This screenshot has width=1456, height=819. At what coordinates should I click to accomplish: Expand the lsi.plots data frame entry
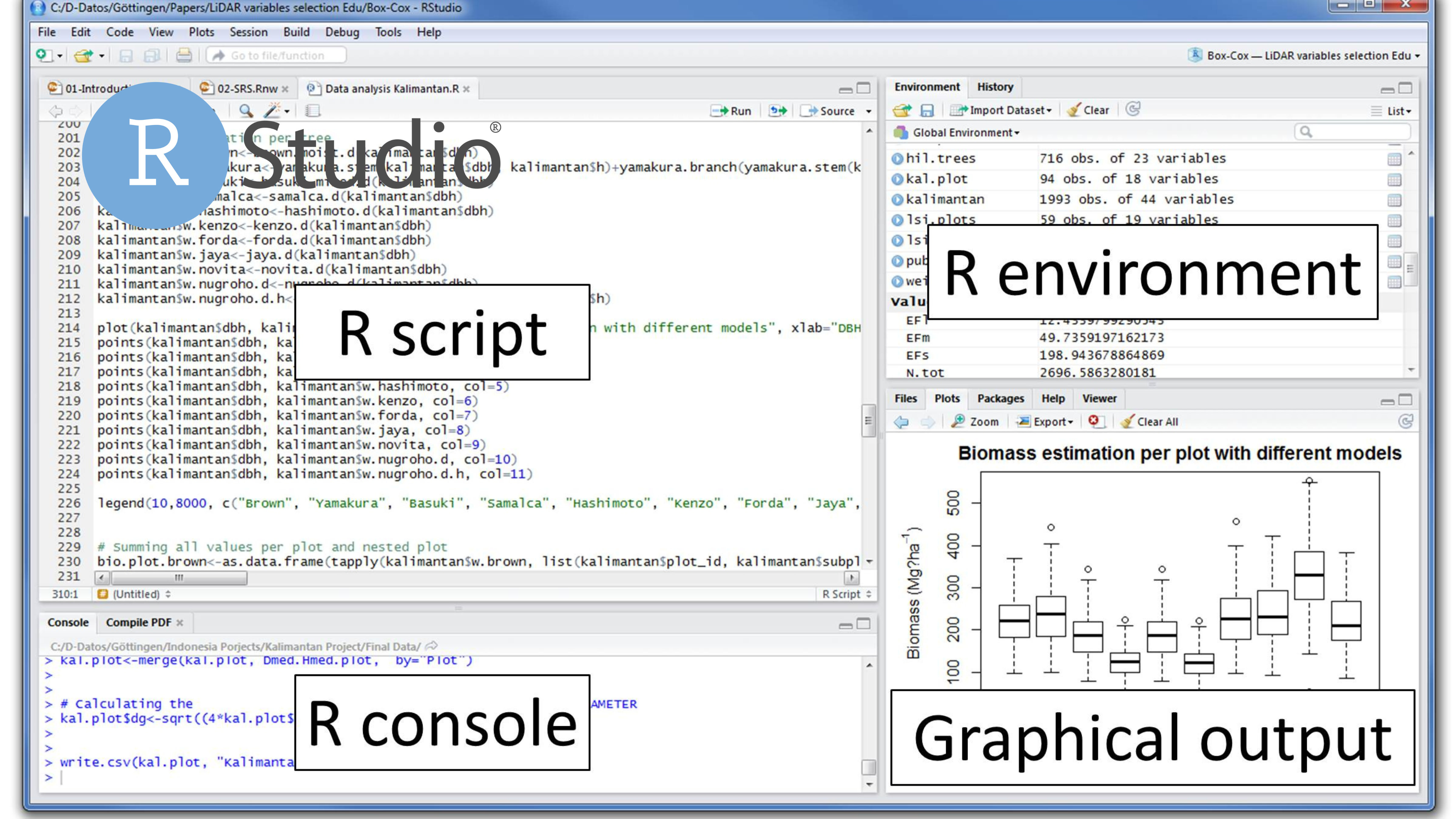point(897,221)
